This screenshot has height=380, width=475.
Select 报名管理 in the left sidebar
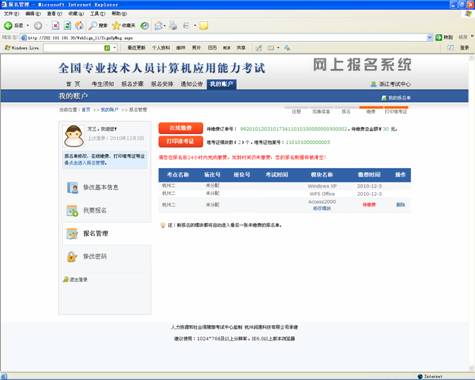tap(95, 234)
